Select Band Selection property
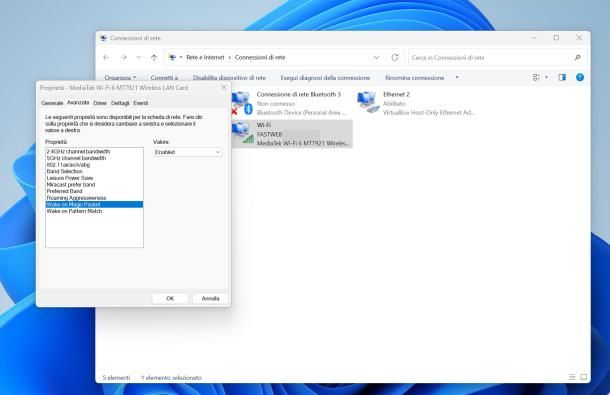The height and width of the screenshot is (395, 610). 94,171
